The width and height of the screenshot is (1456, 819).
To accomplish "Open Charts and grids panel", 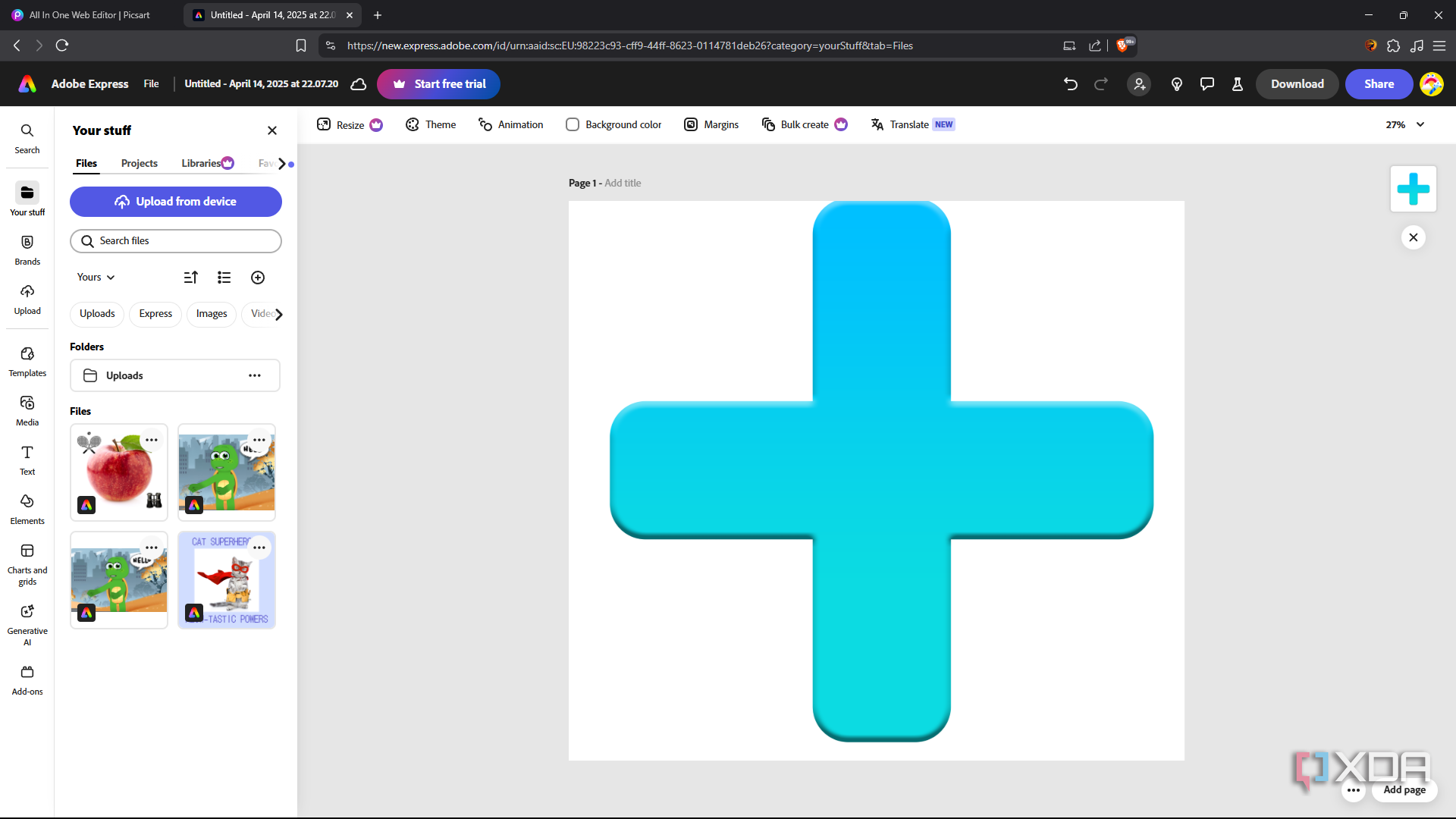I will [27, 564].
